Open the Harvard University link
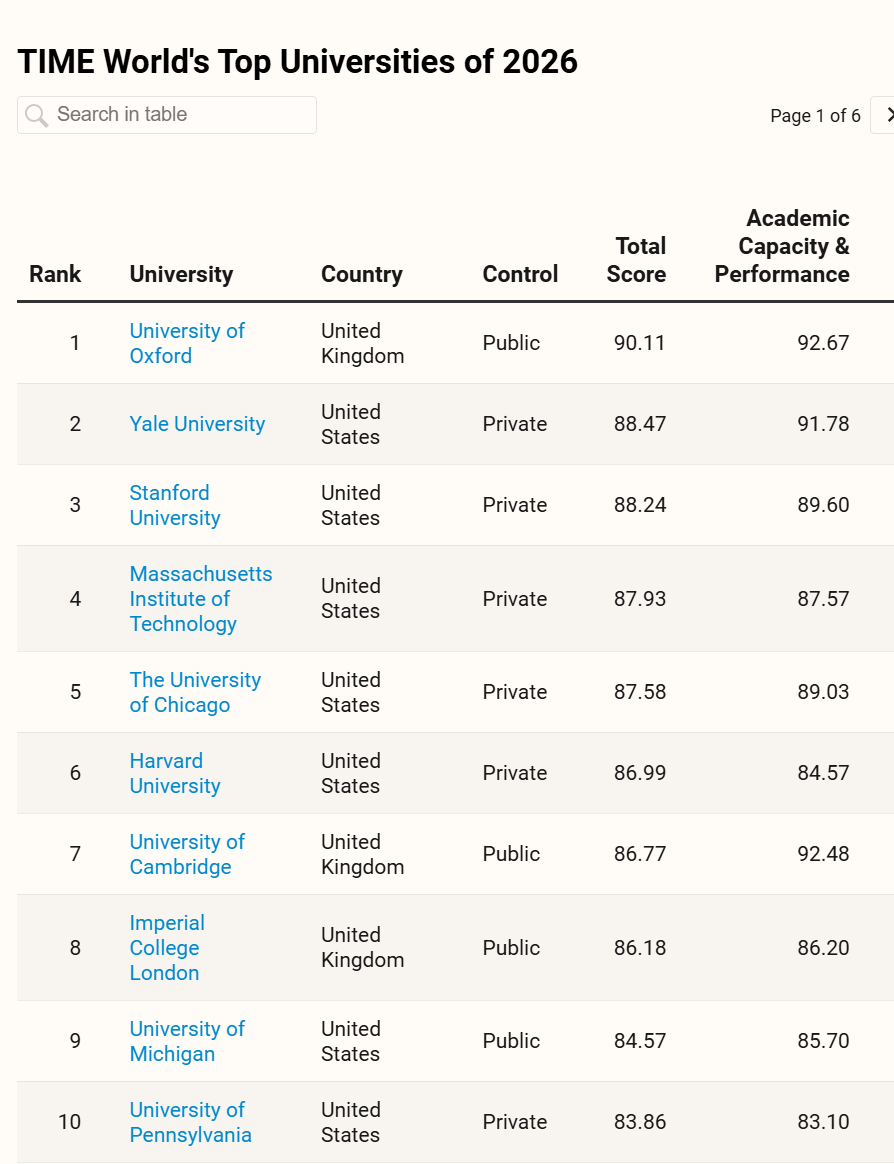The height and width of the screenshot is (1164, 894). [175, 773]
